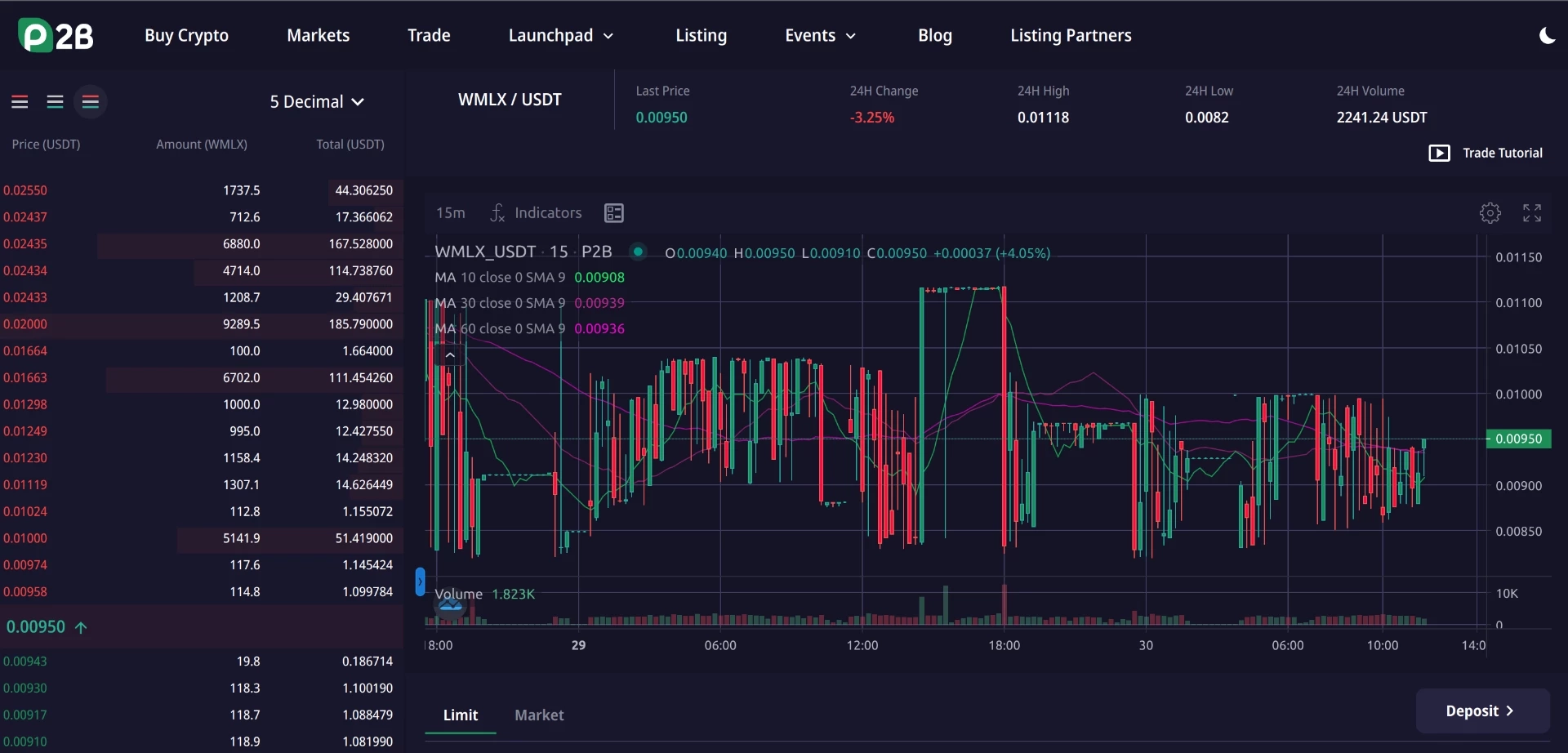Click the Trade Tutorial video icon
This screenshot has width=1568, height=753.
1439,153
